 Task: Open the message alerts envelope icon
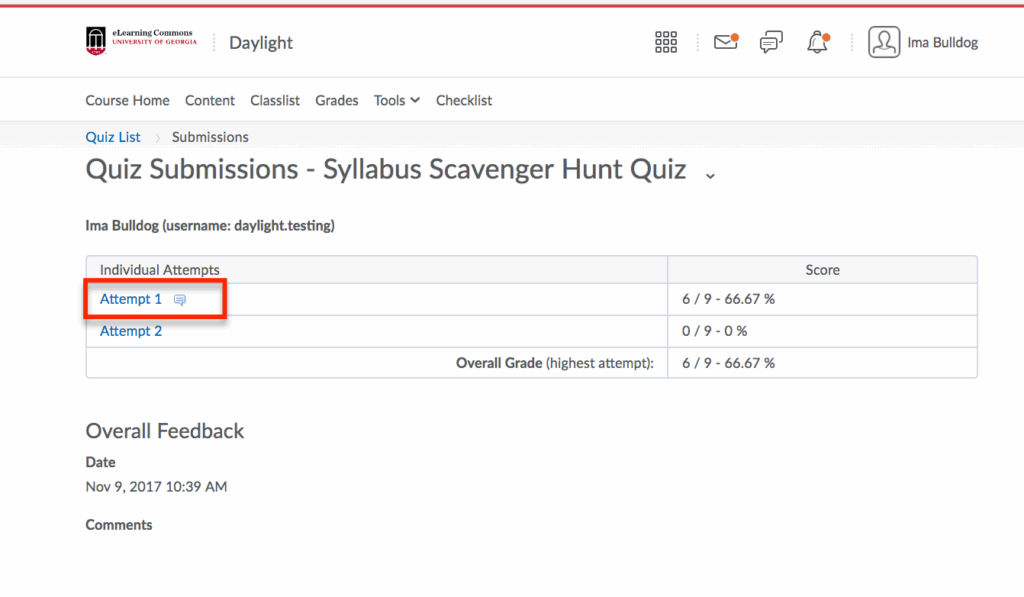tap(724, 42)
